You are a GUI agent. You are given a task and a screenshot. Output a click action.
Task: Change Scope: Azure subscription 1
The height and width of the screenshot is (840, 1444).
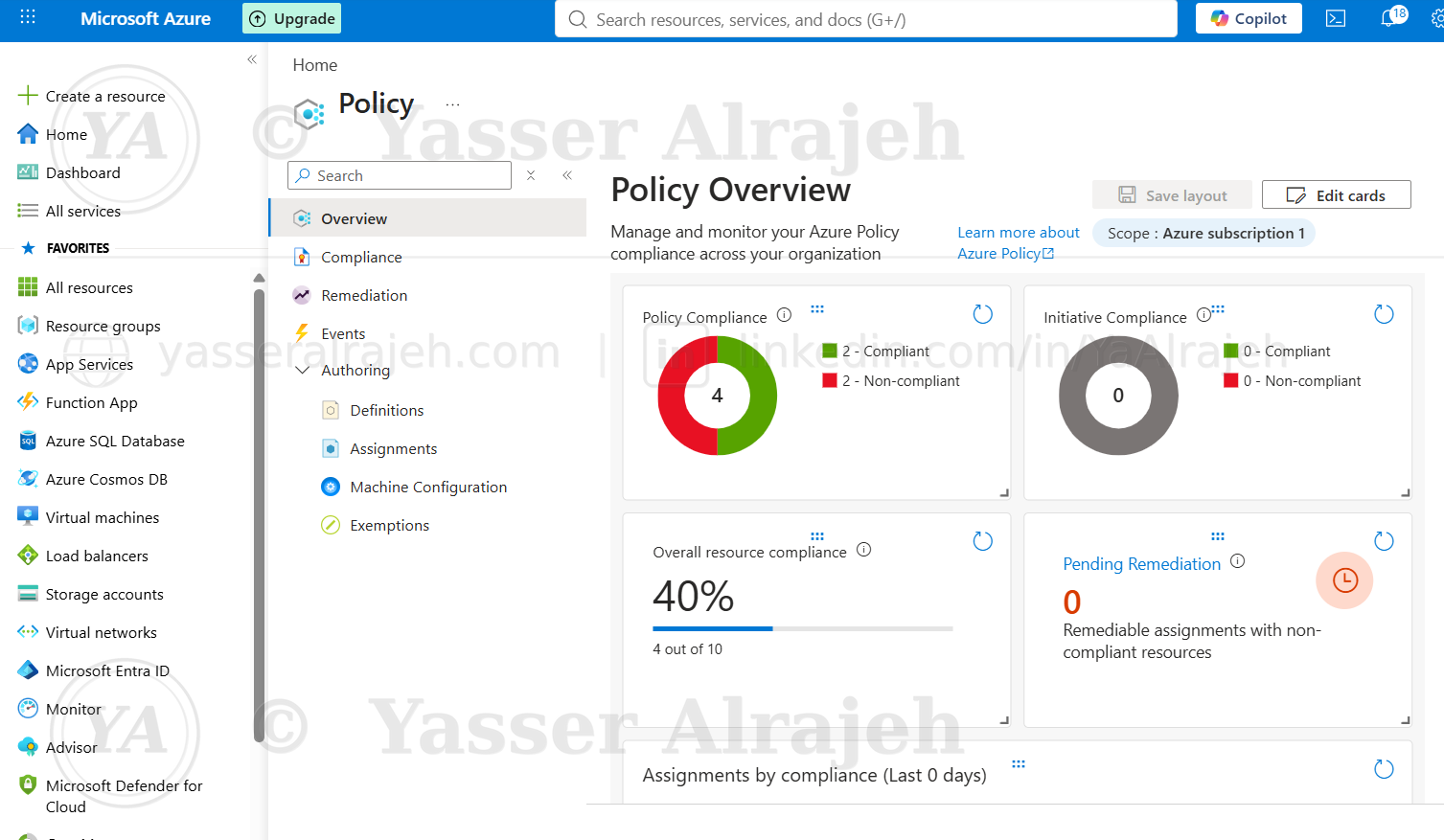(1204, 233)
